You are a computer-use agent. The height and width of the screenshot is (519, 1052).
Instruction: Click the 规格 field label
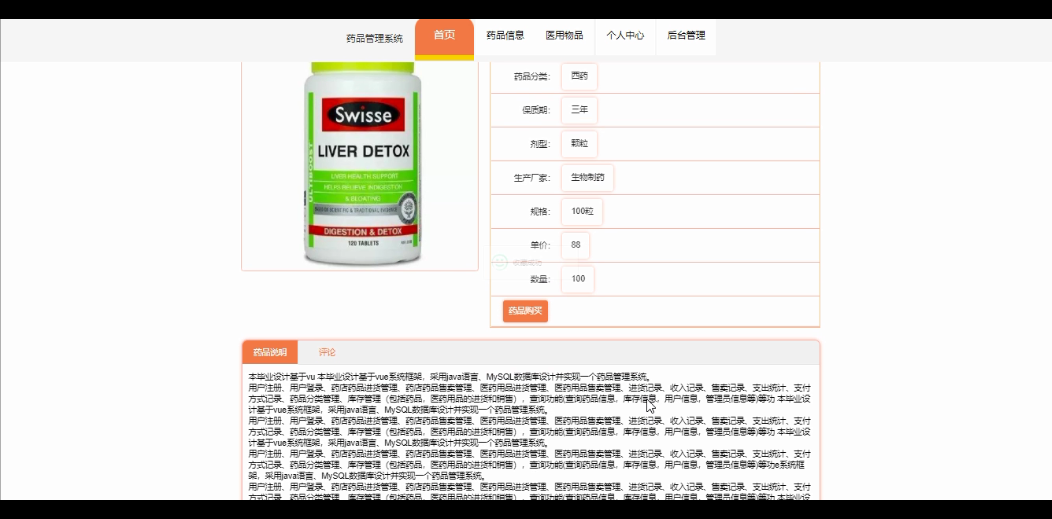coord(540,212)
